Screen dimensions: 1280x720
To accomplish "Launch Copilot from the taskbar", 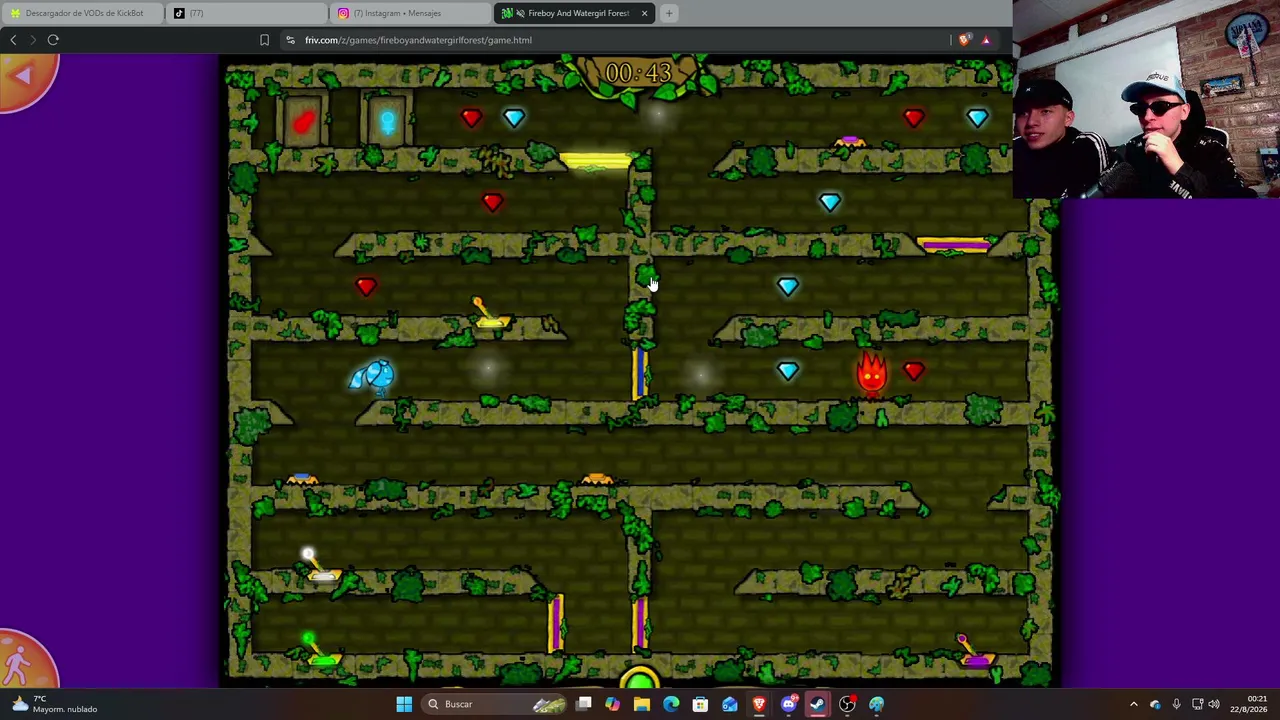I will pyautogui.click(x=612, y=704).
